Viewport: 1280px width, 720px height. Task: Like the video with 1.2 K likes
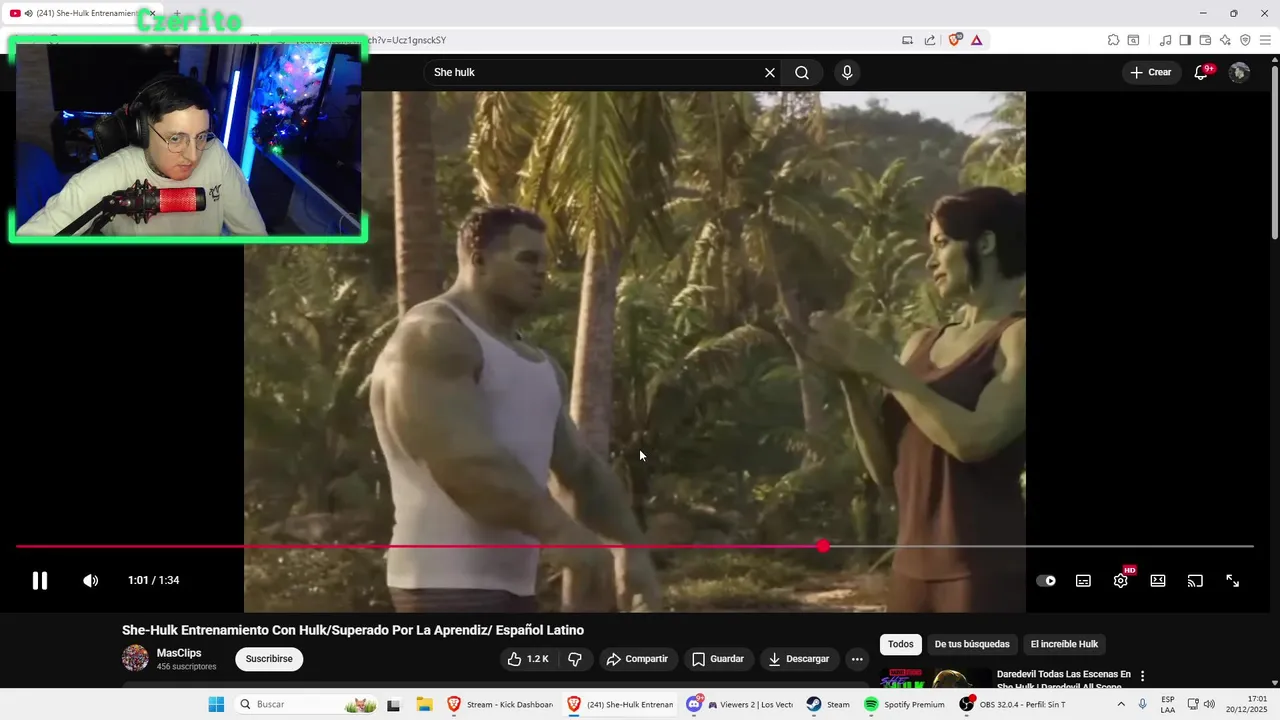coord(528,659)
